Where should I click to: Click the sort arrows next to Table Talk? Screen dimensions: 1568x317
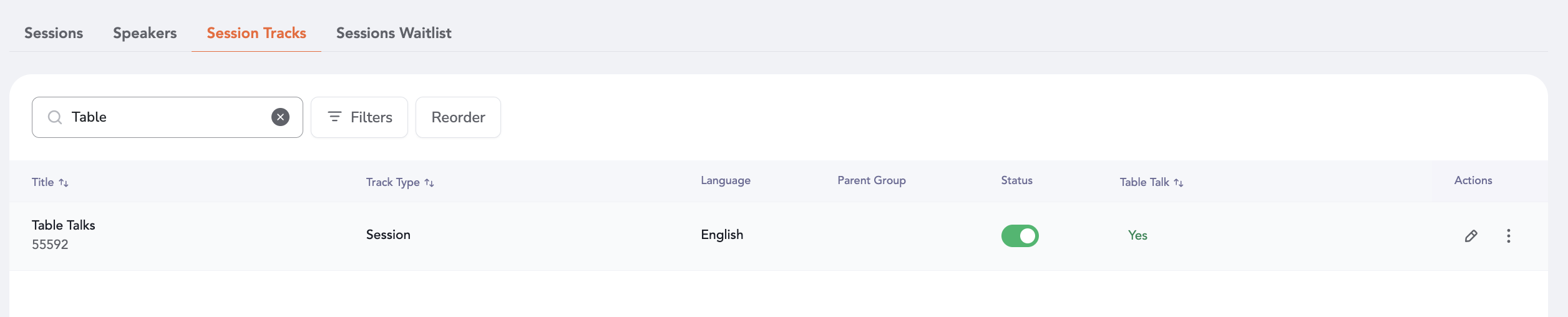1178,183
